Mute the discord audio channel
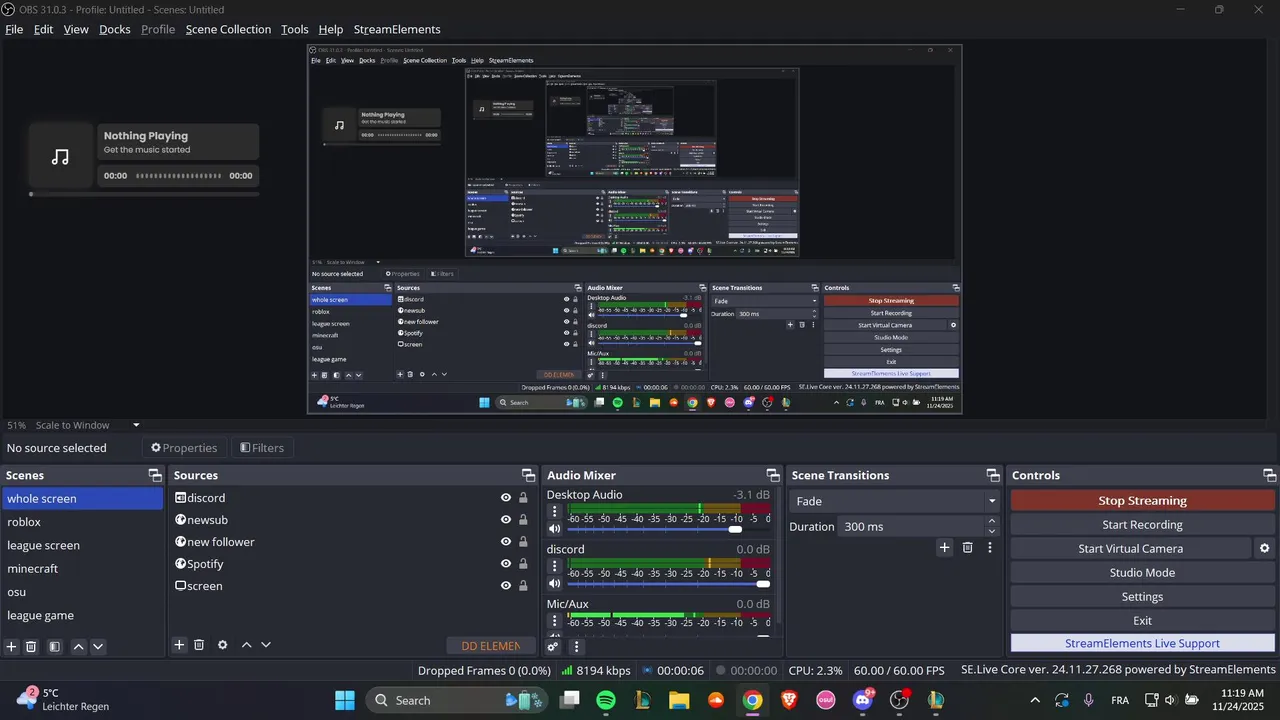This screenshot has width=1280, height=720. (555, 584)
